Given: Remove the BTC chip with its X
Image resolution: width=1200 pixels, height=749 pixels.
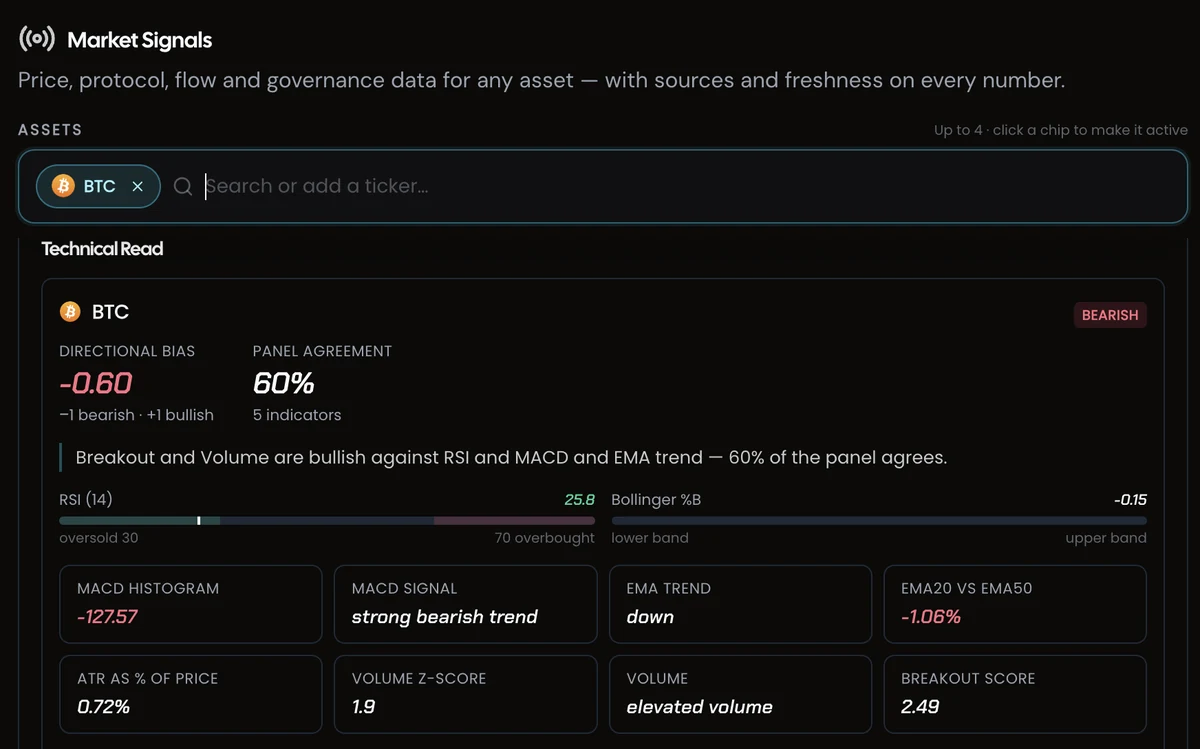Looking at the screenshot, I should click(x=138, y=186).
